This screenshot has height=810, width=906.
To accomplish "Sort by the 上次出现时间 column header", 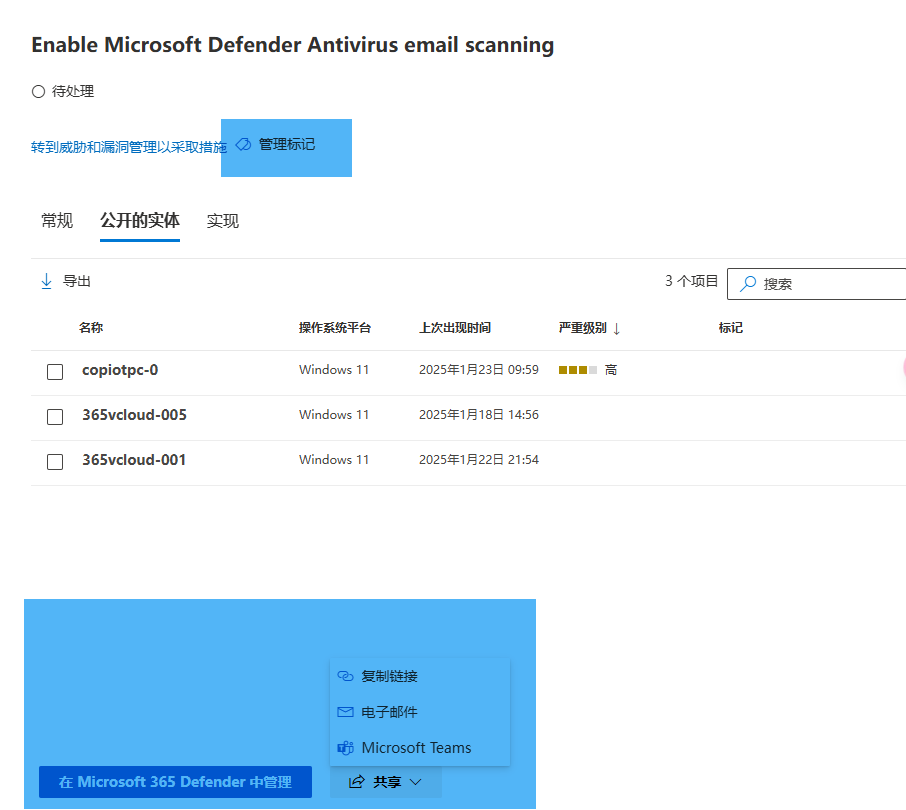I will (x=455, y=328).
